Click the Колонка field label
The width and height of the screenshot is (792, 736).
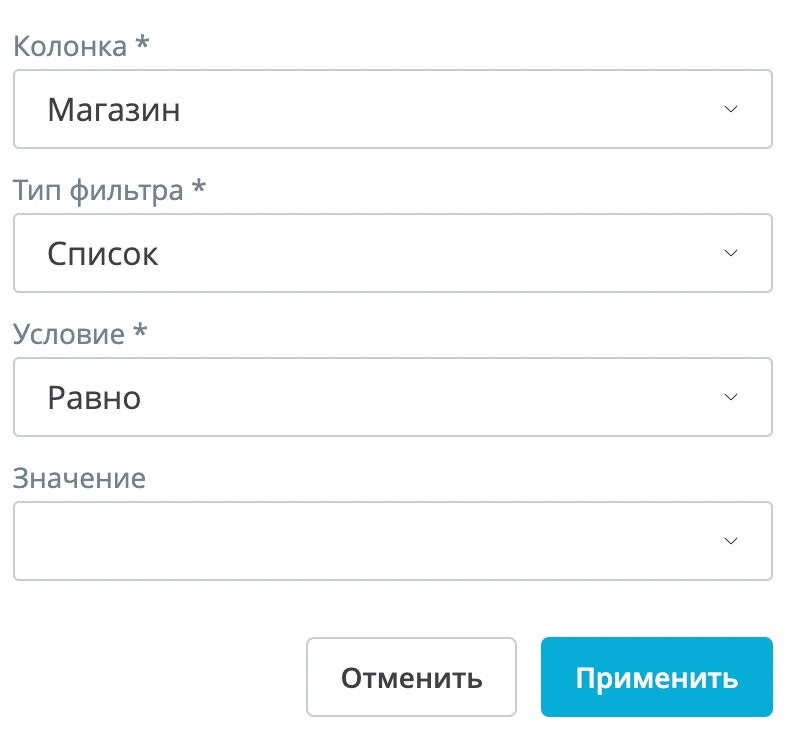(70, 47)
